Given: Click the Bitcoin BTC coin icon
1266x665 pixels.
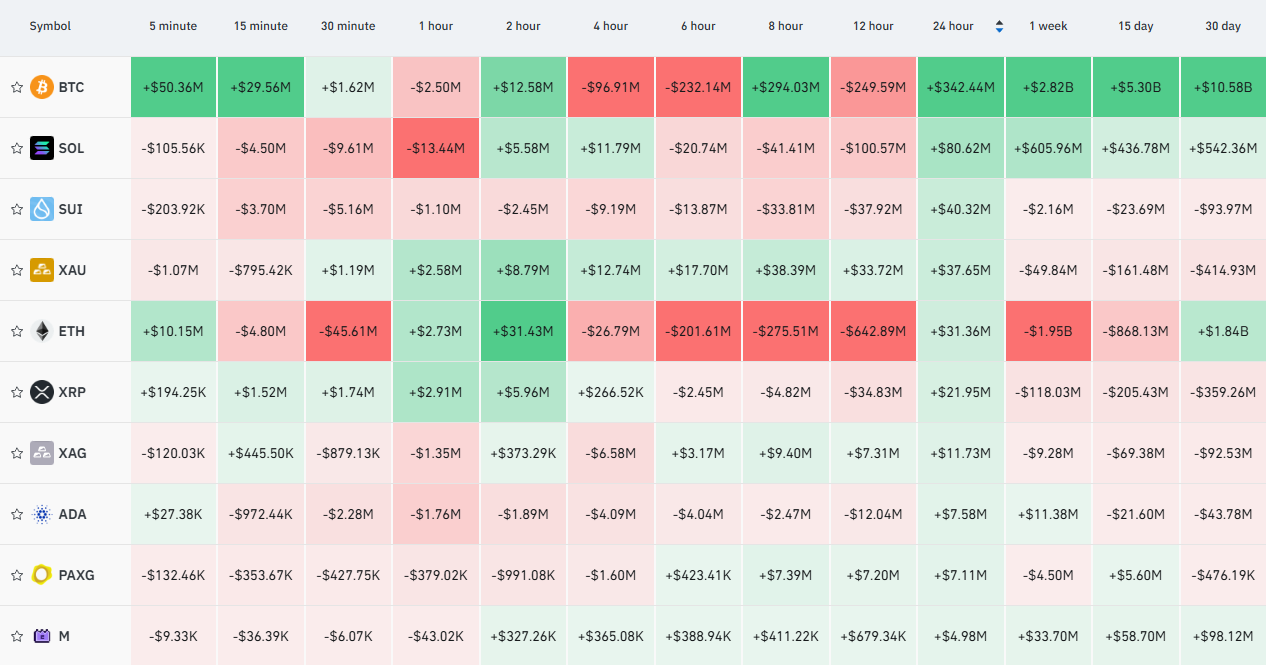Looking at the screenshot, I should 42,87.
